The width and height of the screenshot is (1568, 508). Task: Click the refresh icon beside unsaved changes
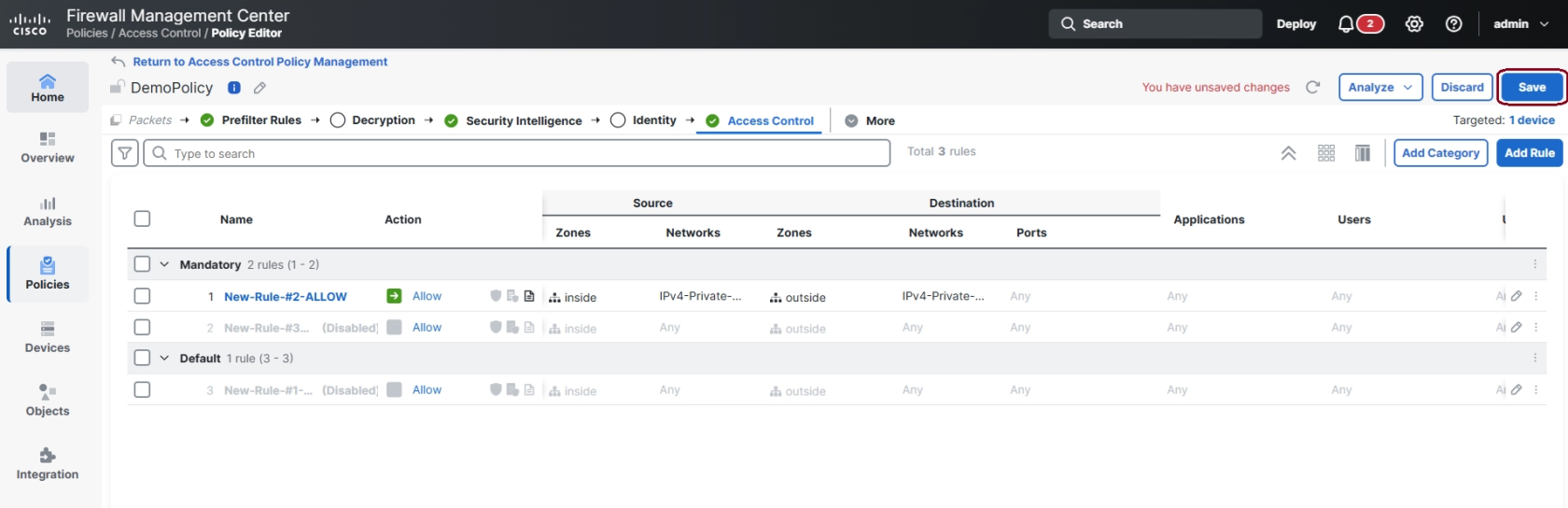[1312, 87]
